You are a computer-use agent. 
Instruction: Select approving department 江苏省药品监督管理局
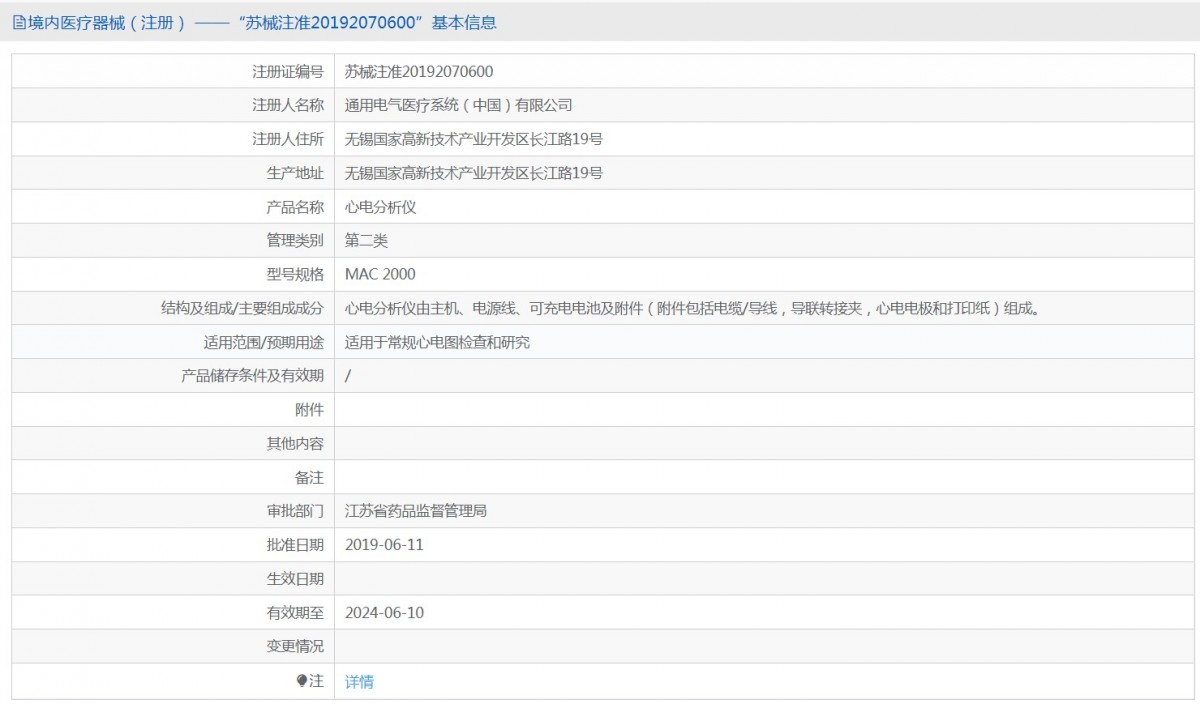tap(416, 511)
